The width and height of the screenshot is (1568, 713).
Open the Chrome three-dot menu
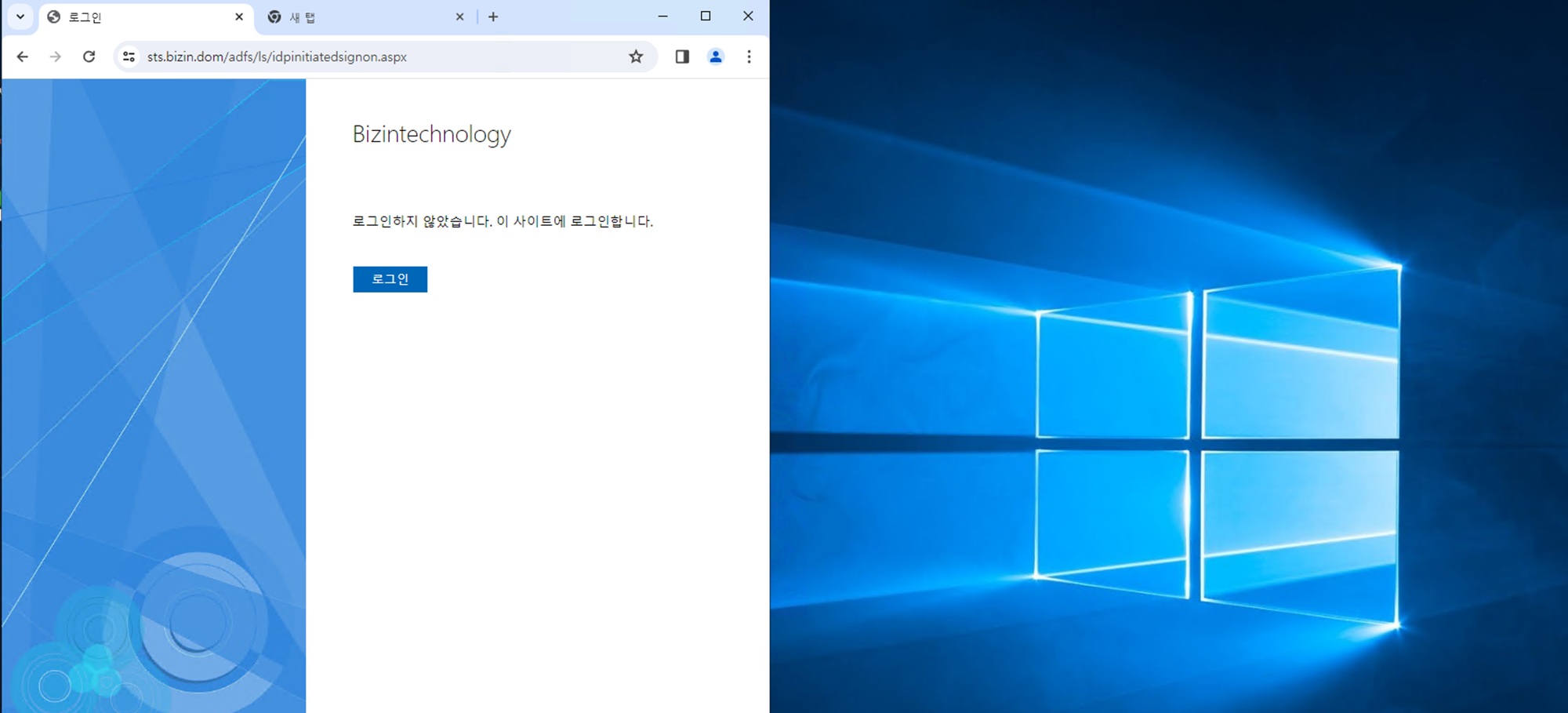(x=750, y=56)
